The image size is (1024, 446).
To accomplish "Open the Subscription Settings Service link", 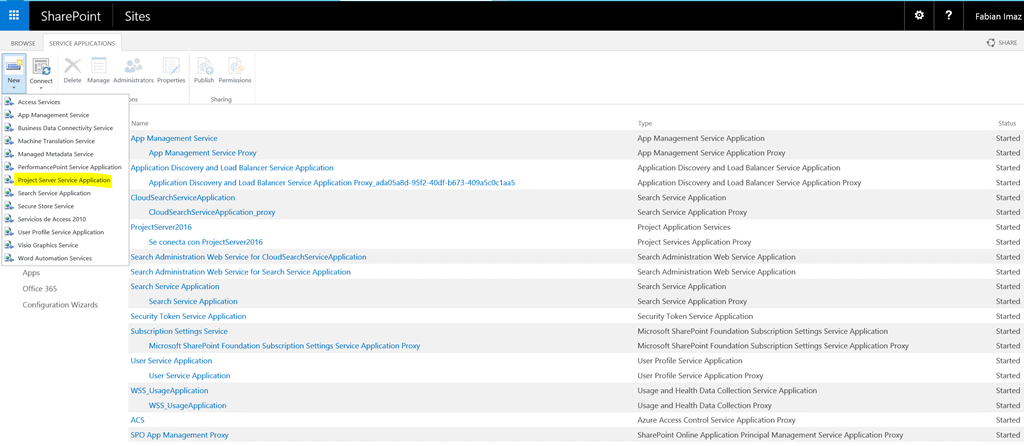I will coord(179,331).
